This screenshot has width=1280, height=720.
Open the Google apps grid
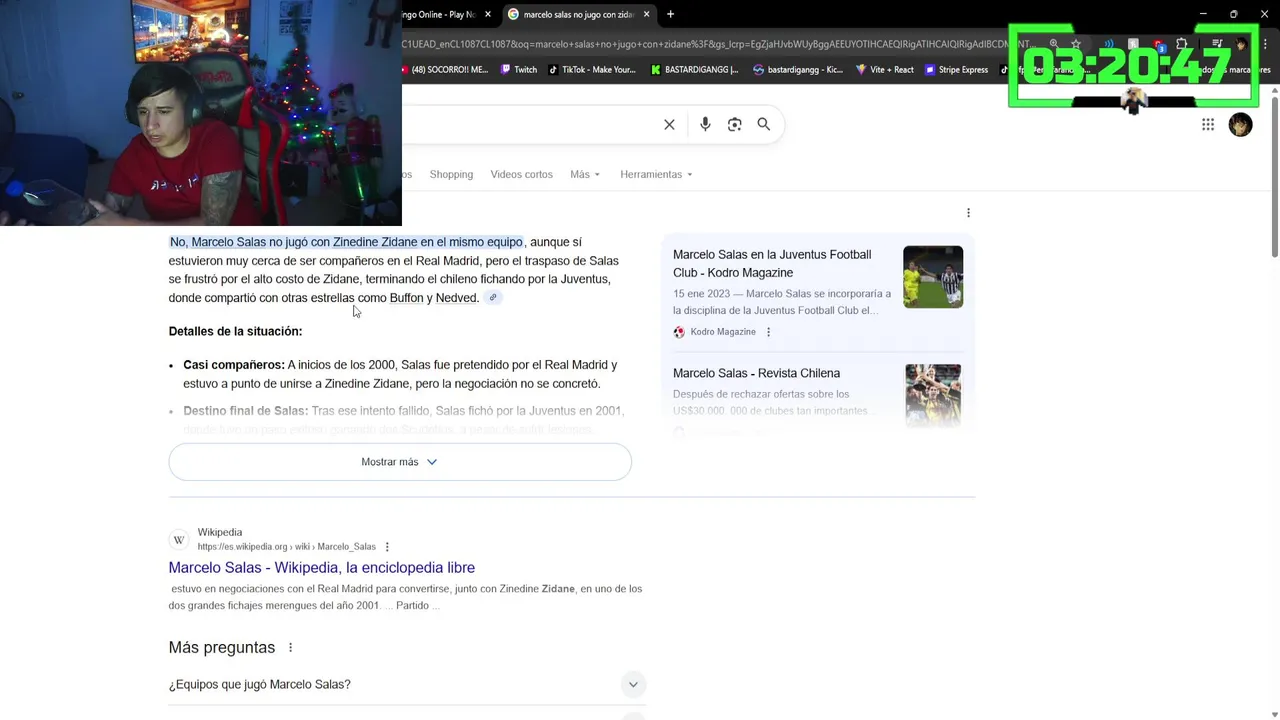(x=1208, y=124)
